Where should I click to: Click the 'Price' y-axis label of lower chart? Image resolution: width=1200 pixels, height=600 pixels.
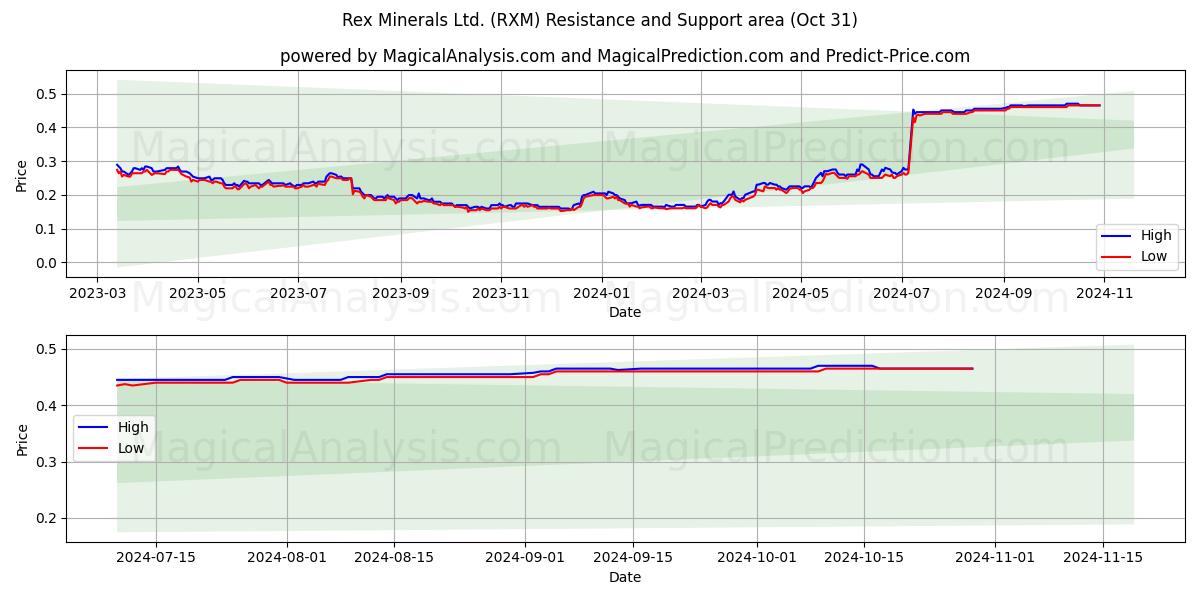(22, 439)
